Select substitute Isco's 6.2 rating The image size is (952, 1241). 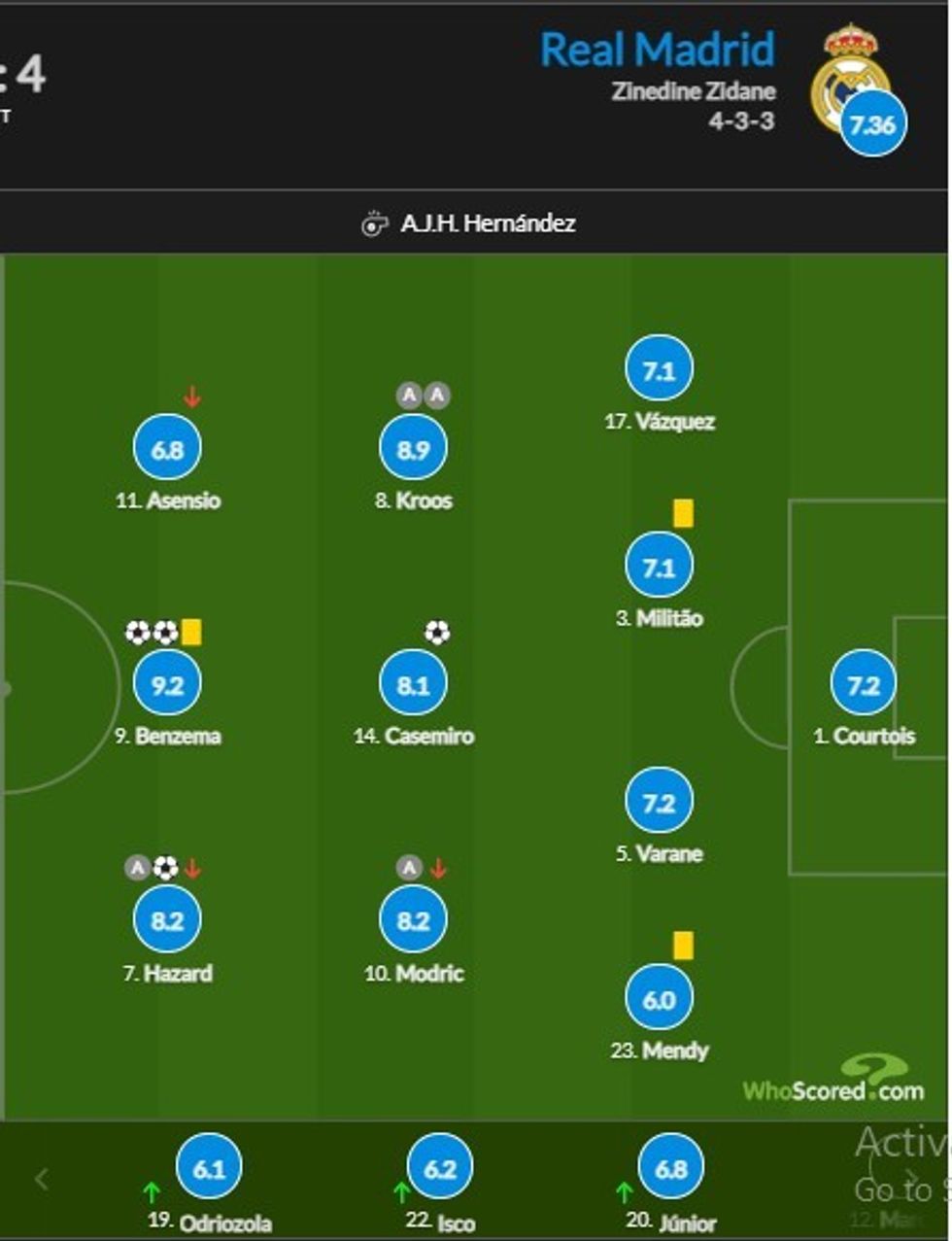(x=439, y=1168)
